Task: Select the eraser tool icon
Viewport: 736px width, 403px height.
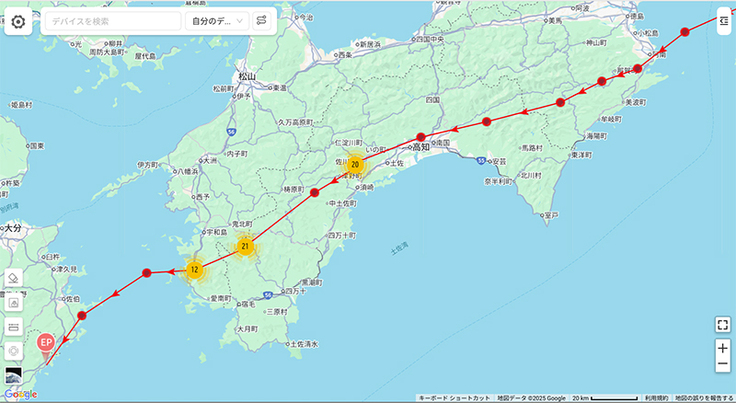Action: (x=14, y=278)
